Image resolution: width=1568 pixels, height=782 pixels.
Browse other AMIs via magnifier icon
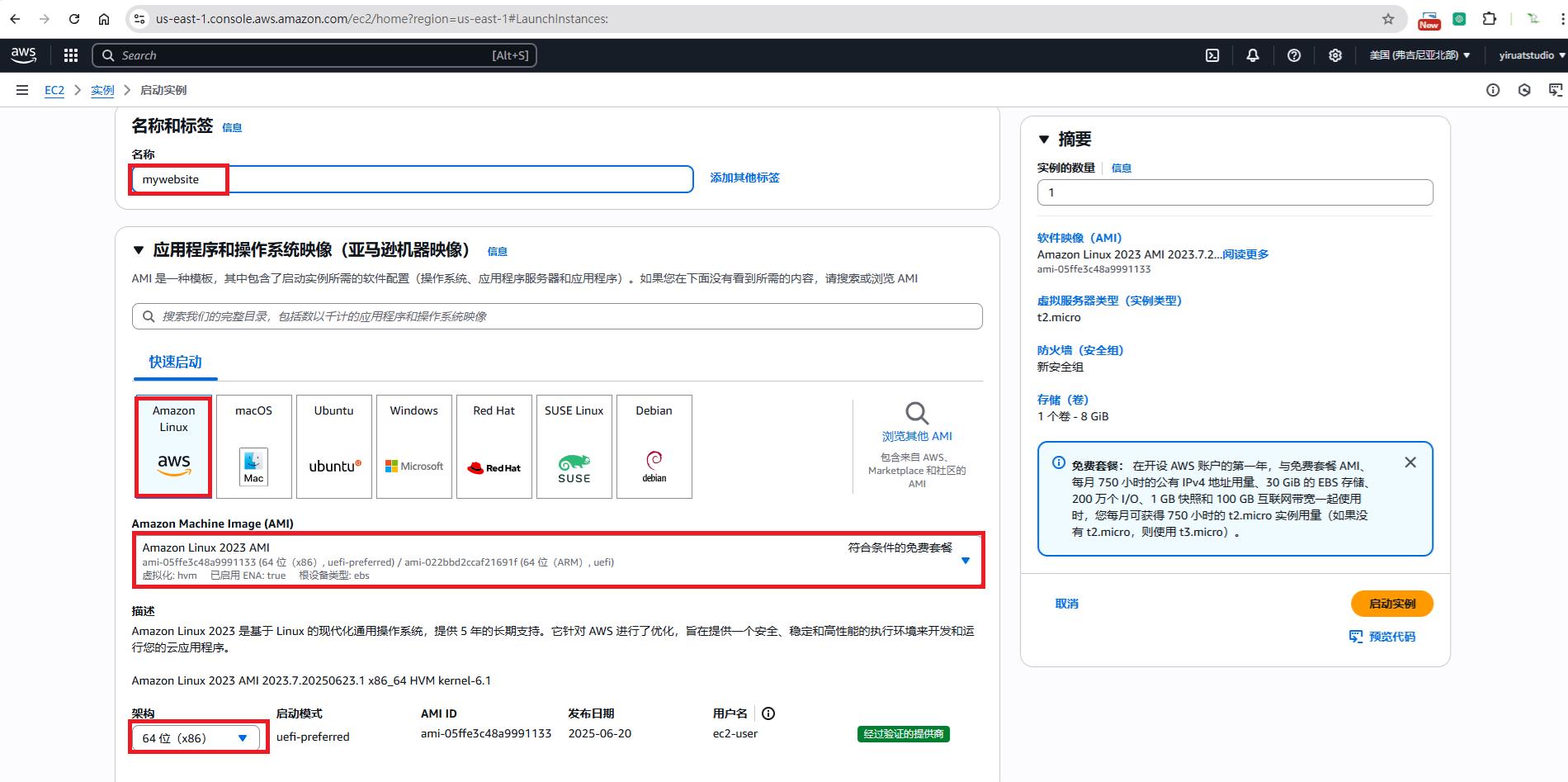coord(917,413)
